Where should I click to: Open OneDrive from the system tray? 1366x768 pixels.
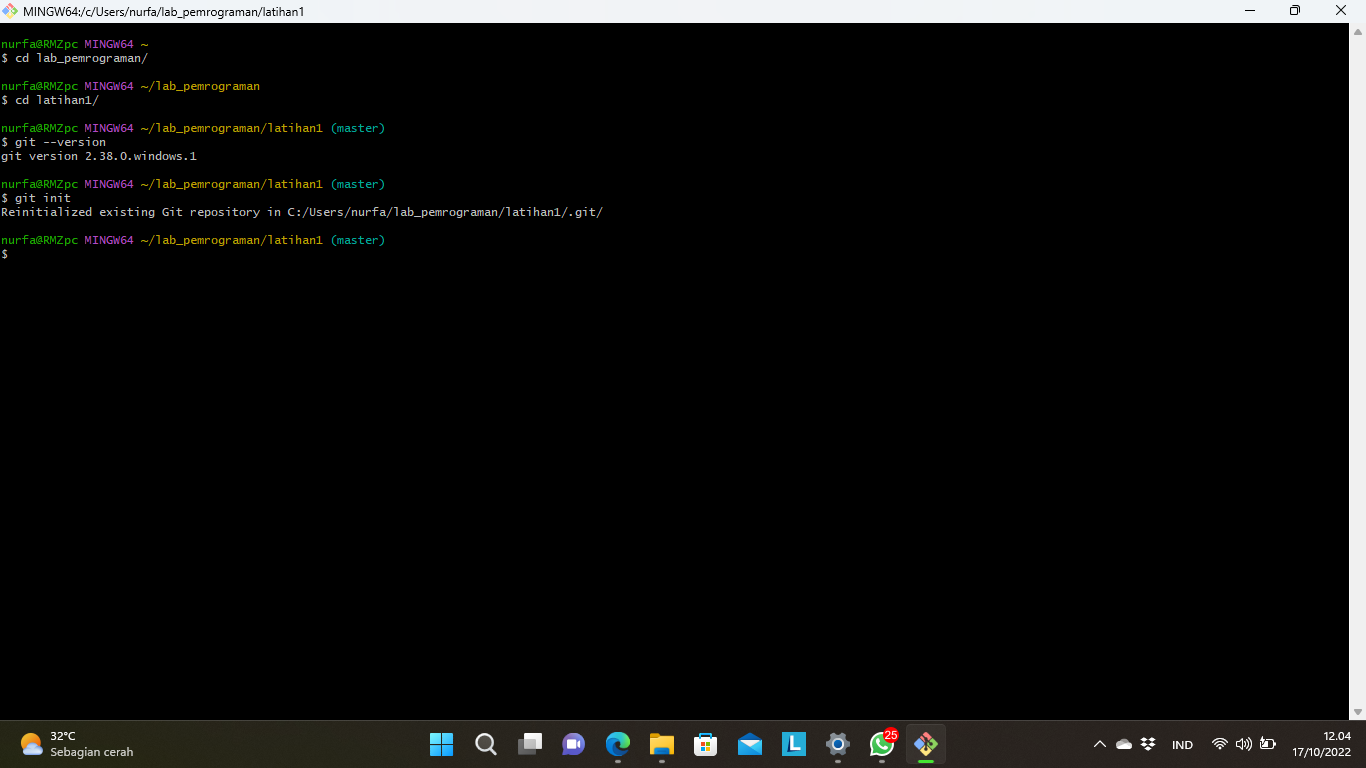tap(1123, 744)
